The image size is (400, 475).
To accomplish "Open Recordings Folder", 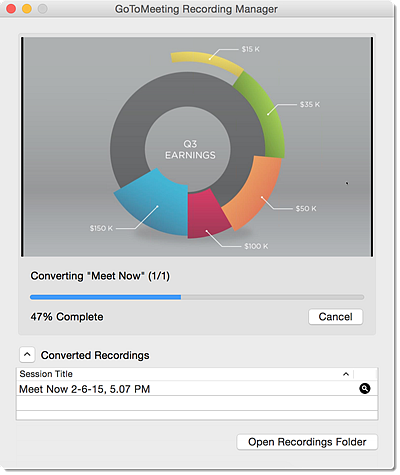I will pos(307,442).
